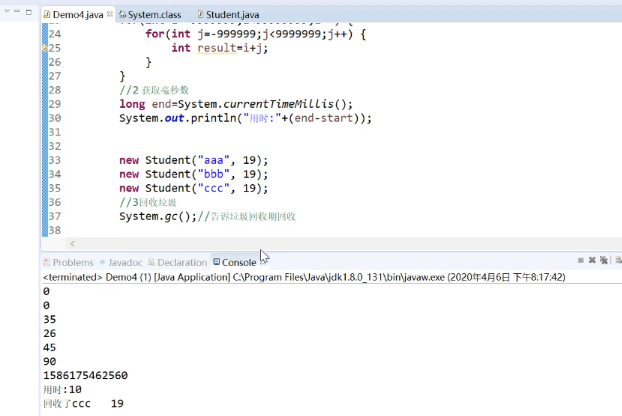Image resolution: width=622 pixels, height=416 pixels.
Task: Switch to the Demo4.java editor tab
Action: coord(78,15)
